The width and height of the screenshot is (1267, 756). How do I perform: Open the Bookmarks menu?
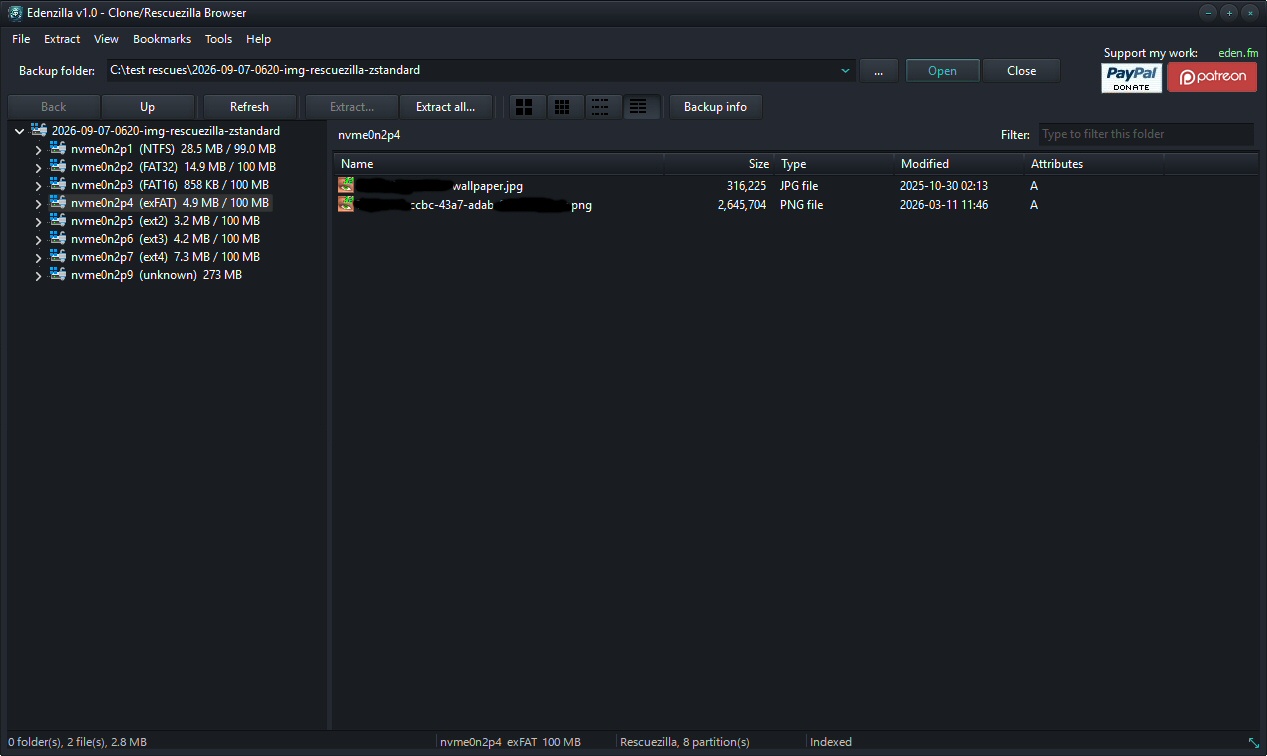coord(162,39)
